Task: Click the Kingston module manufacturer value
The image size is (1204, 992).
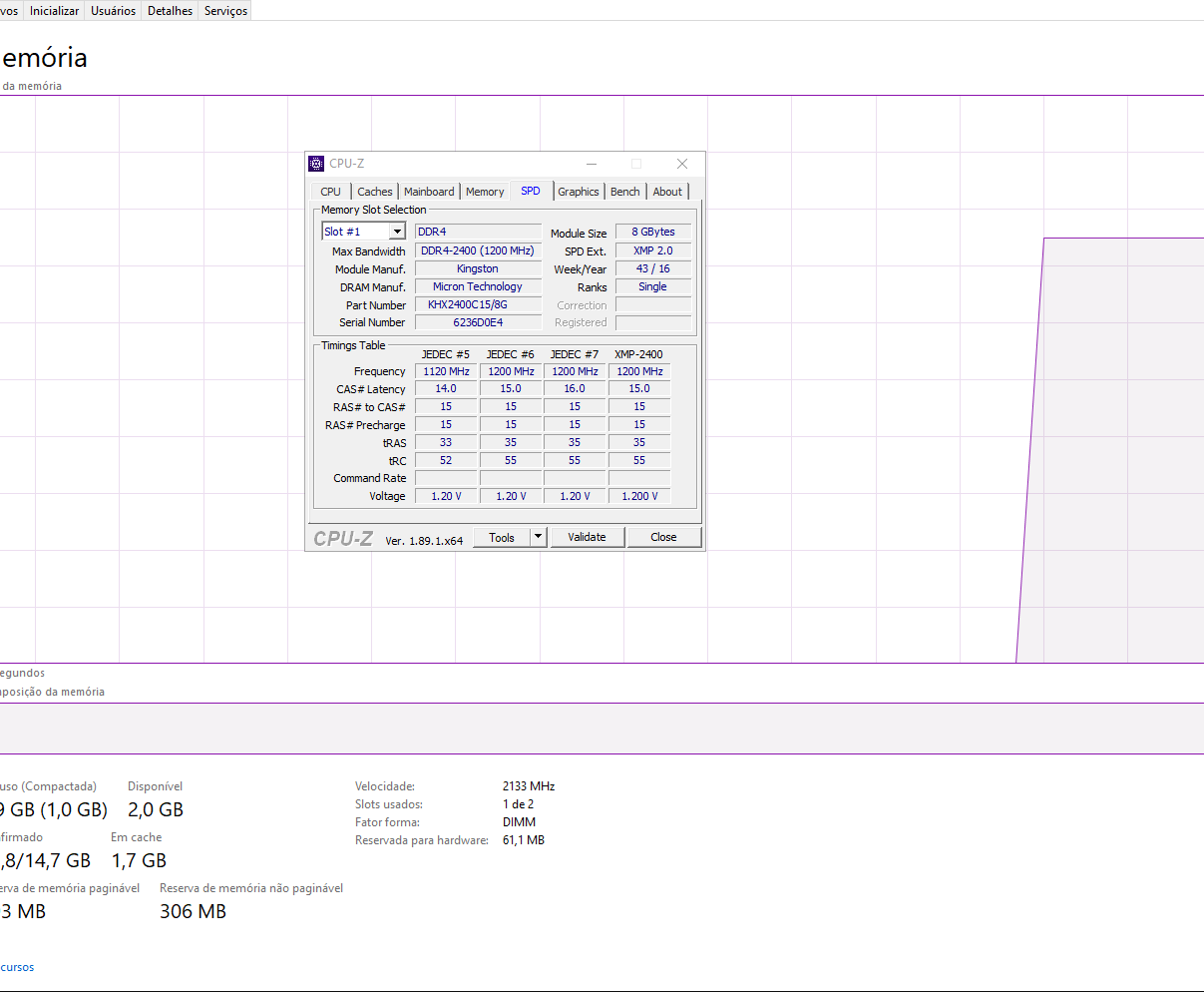Action: click(x=478, y=268)
